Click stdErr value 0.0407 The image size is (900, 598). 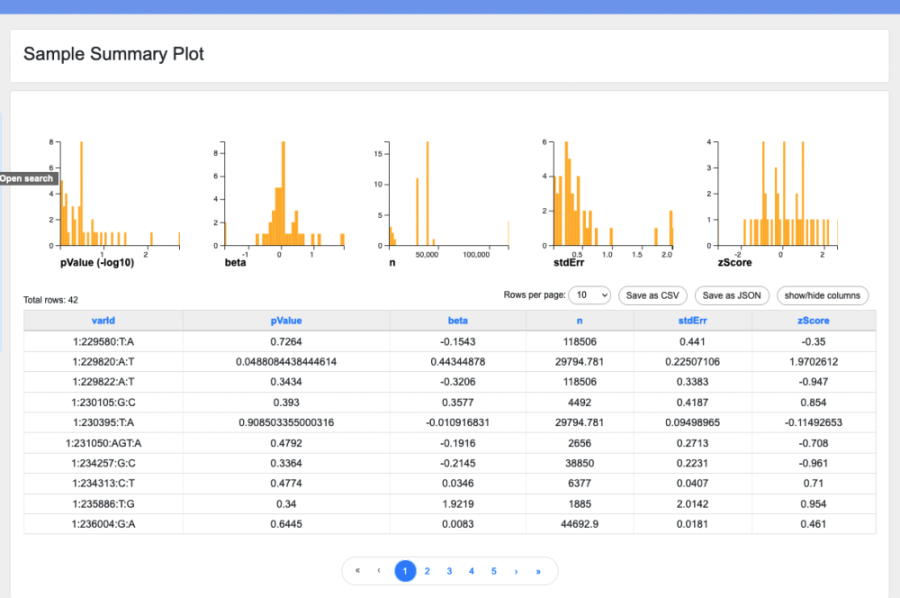point(692,483)
